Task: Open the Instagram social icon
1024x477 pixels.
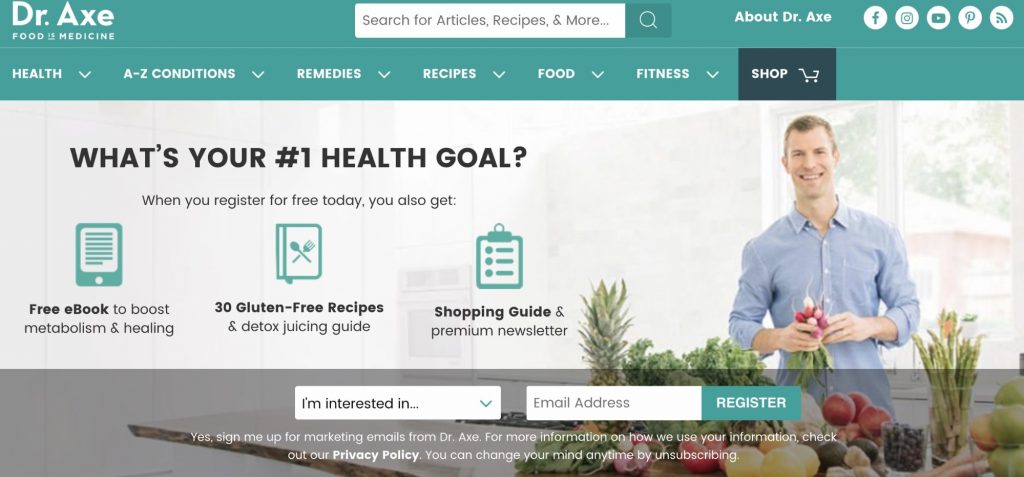Action: click(906, 18)
